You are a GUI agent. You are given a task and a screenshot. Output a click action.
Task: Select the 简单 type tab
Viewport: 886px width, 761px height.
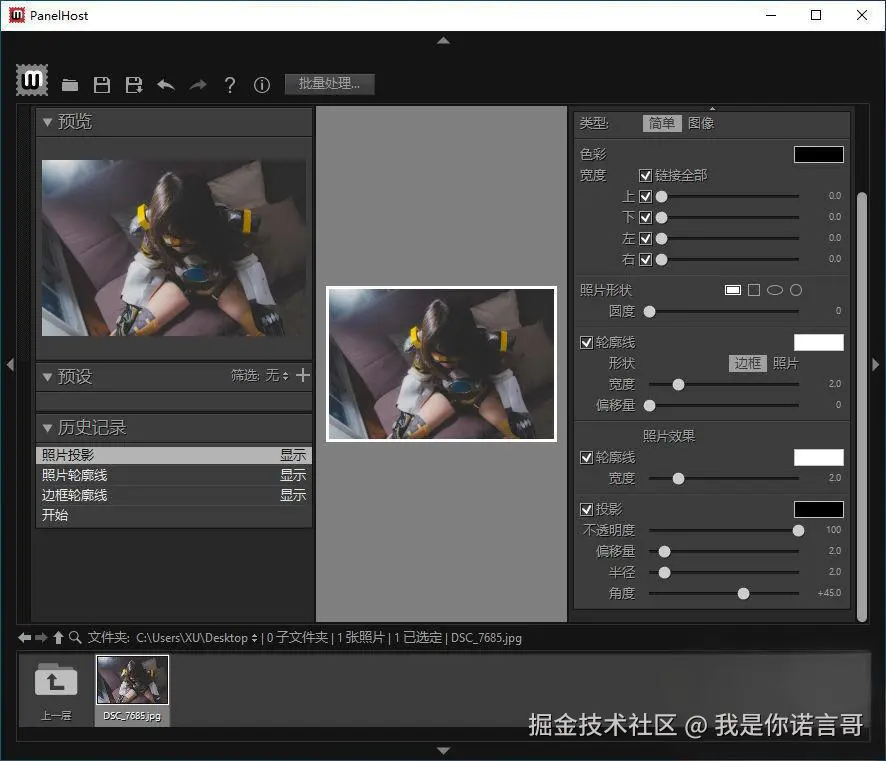click(662, 123)
